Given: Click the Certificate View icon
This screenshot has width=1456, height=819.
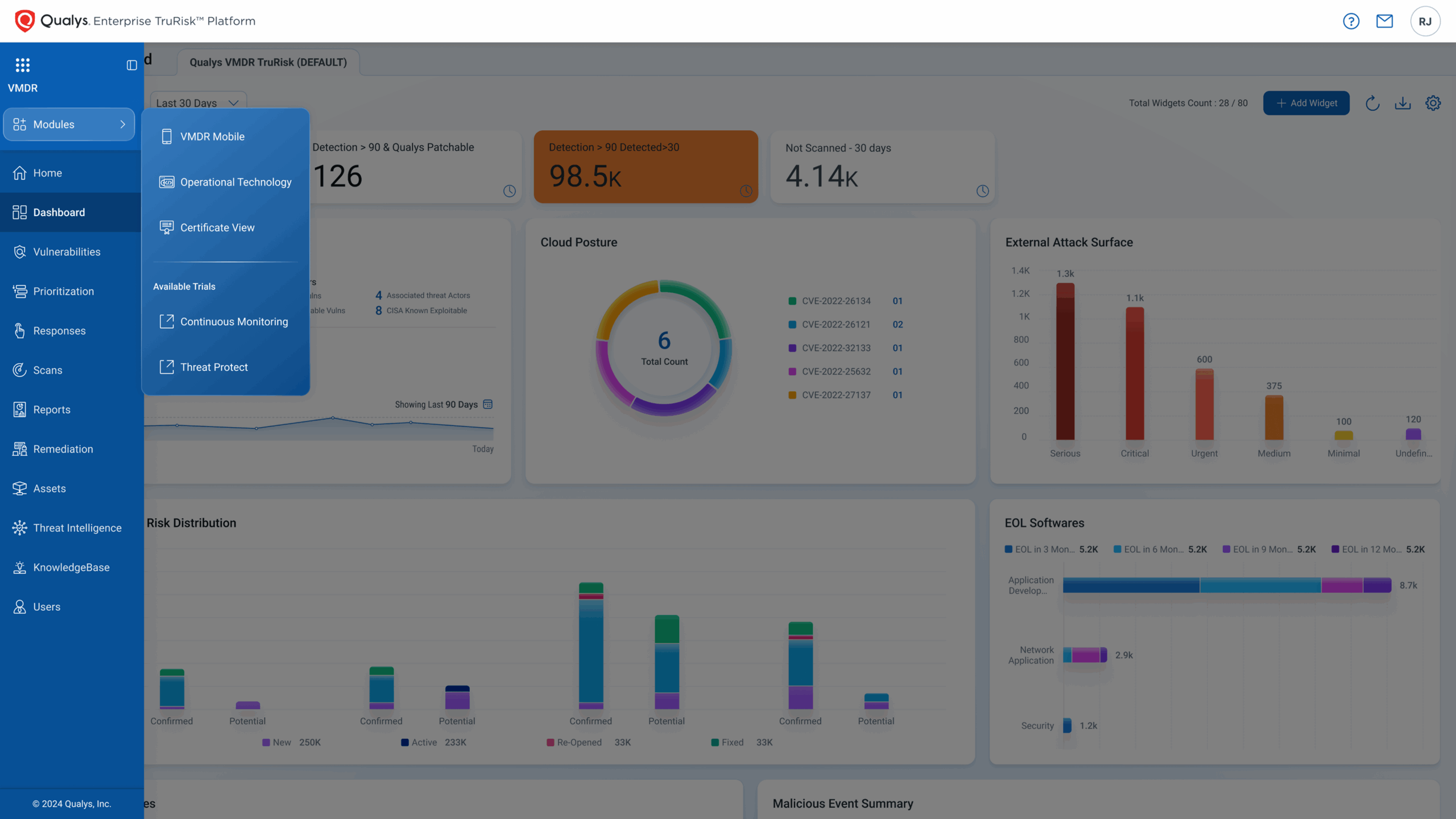Looking at the screenshot, I should point(167,227).
